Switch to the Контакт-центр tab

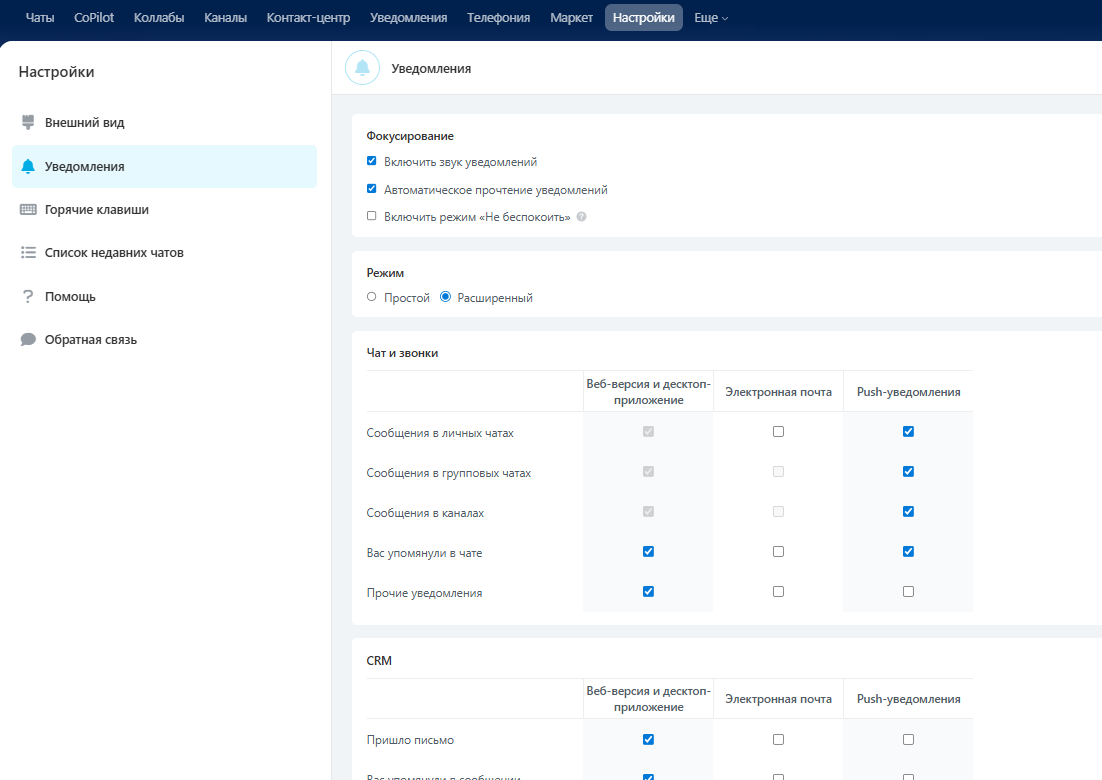click(308, 18)
